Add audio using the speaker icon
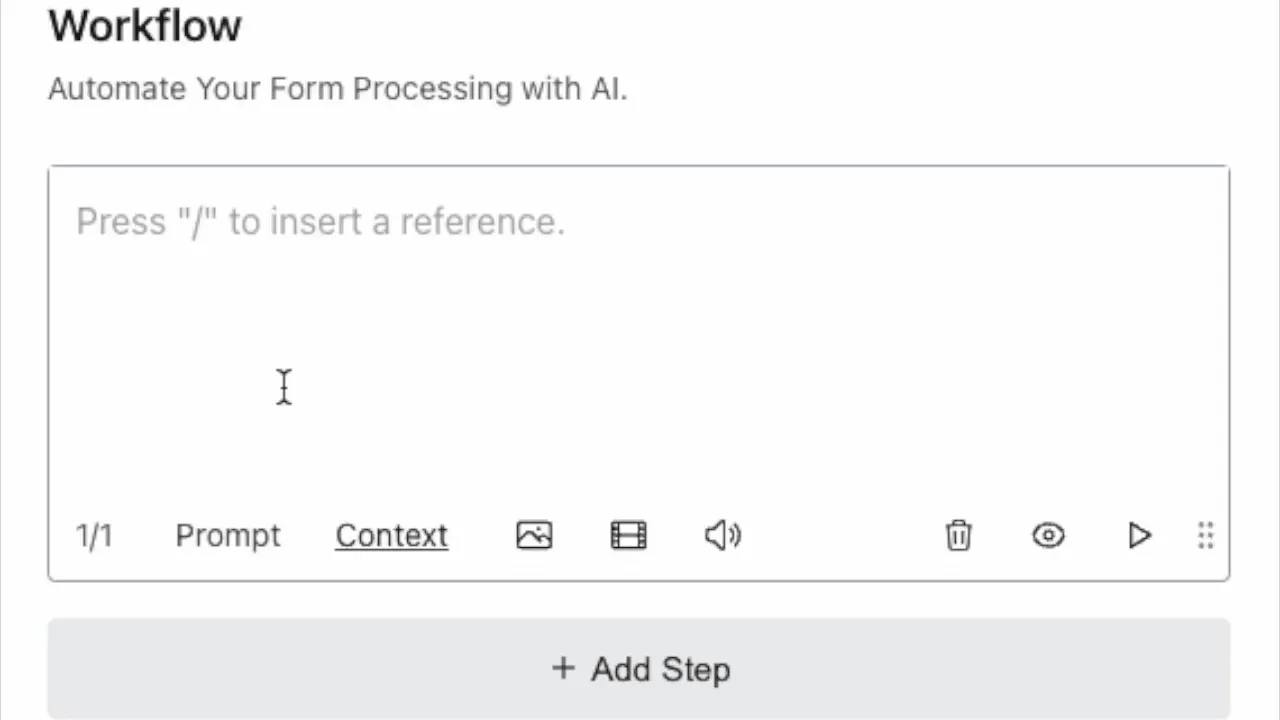This screenshot has height=720, width=1280. tap(723, 535)
